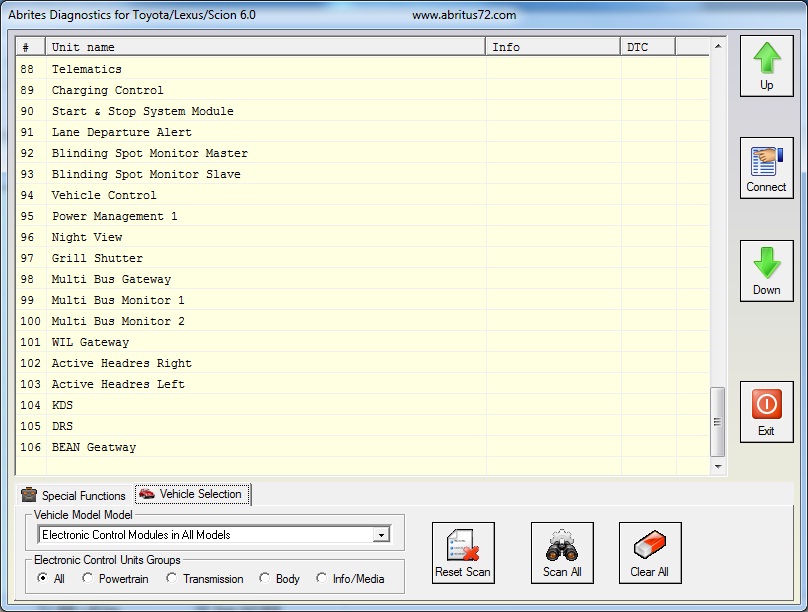Viewport: 808px width, 612px height.
Task: Select the Multi Bus Monitor 1 row
Action: (x=363, y=300)
